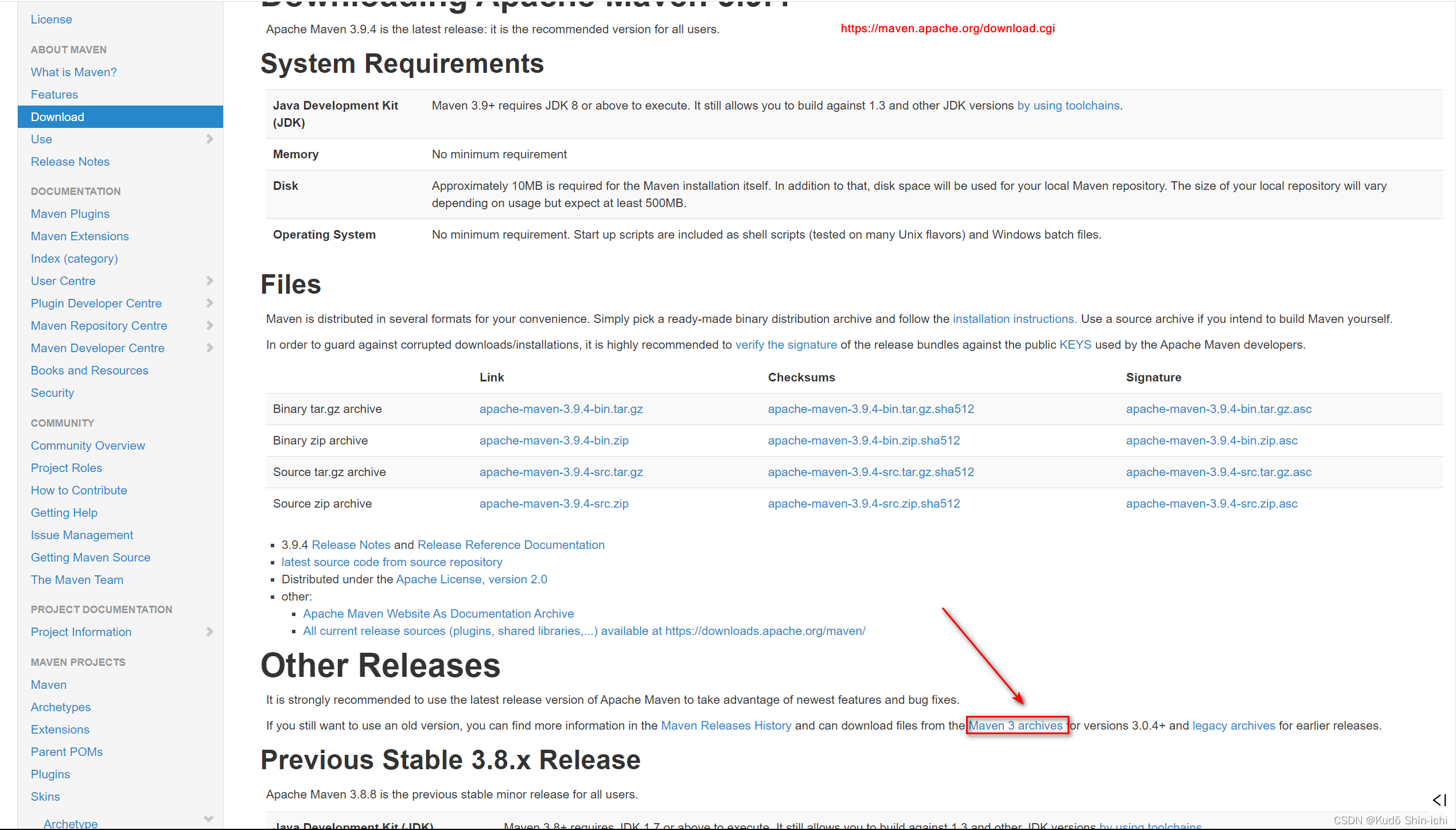
Task: Open The Maven Team page
Action: [x=77, y=580]
